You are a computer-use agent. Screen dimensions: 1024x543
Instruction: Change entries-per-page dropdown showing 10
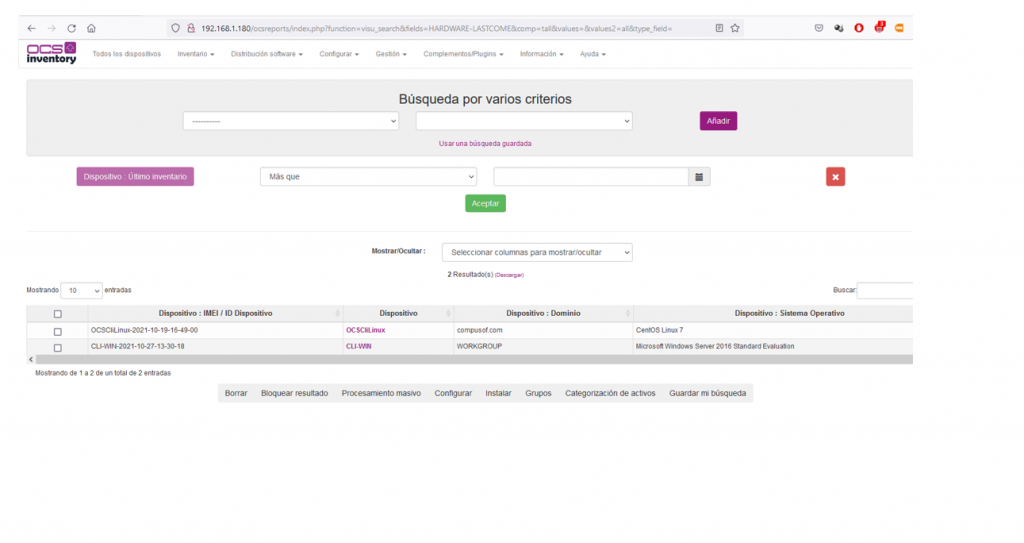pos(81,290)
